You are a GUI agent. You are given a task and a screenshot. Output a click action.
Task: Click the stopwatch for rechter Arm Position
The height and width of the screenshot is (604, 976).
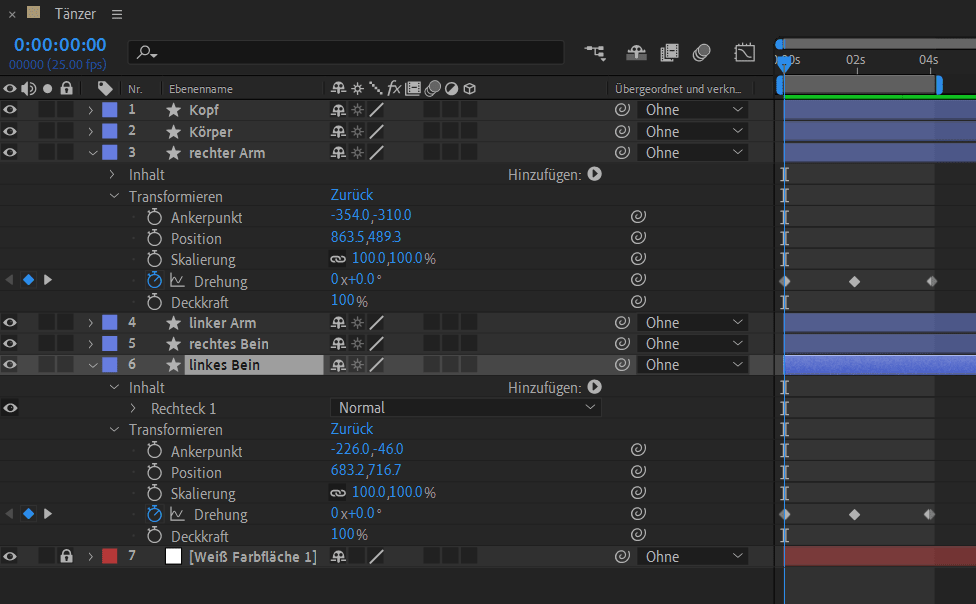[154, 238]
